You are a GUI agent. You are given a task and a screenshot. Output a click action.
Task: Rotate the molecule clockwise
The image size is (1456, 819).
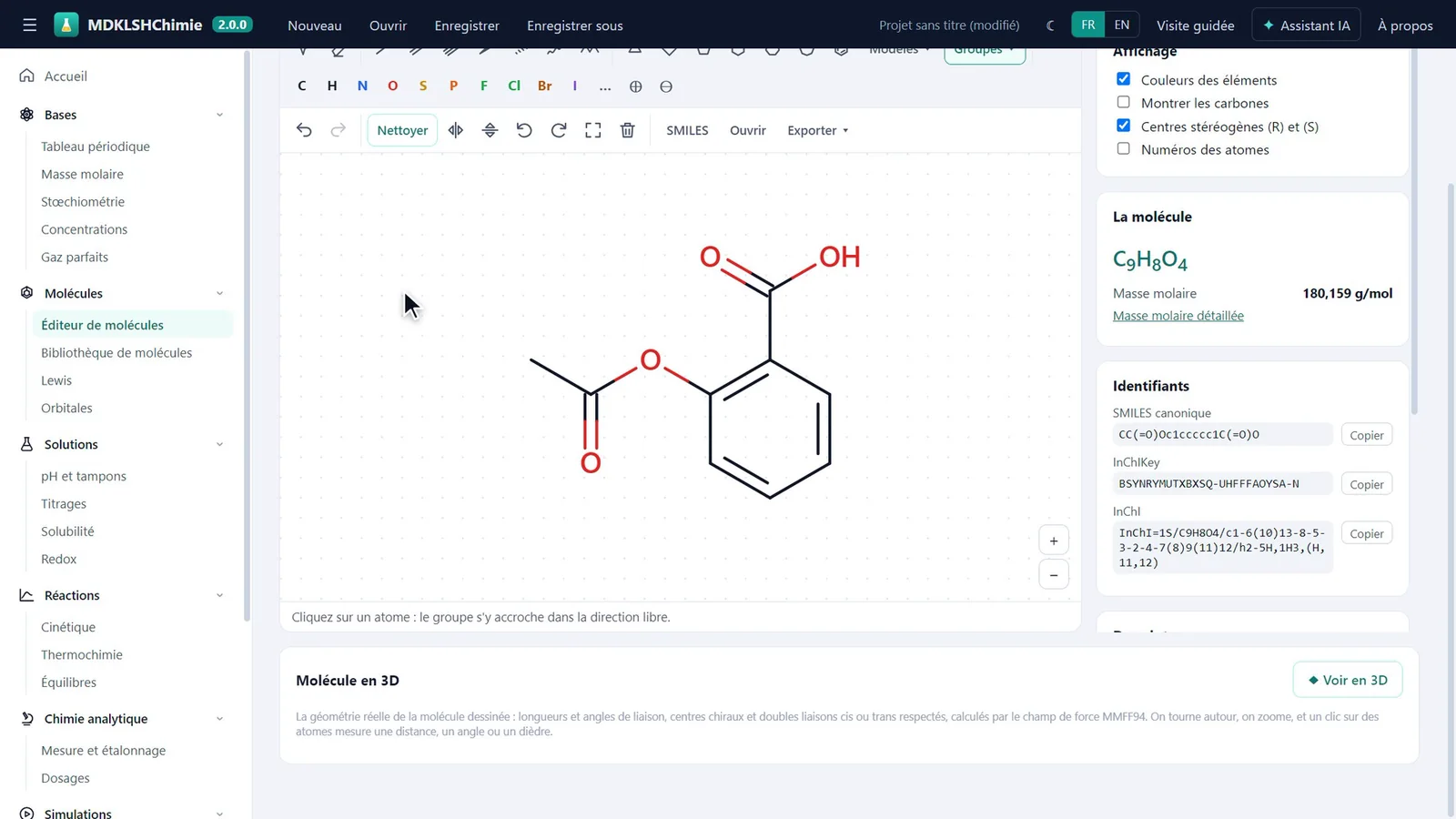click(x=559, y=130)
